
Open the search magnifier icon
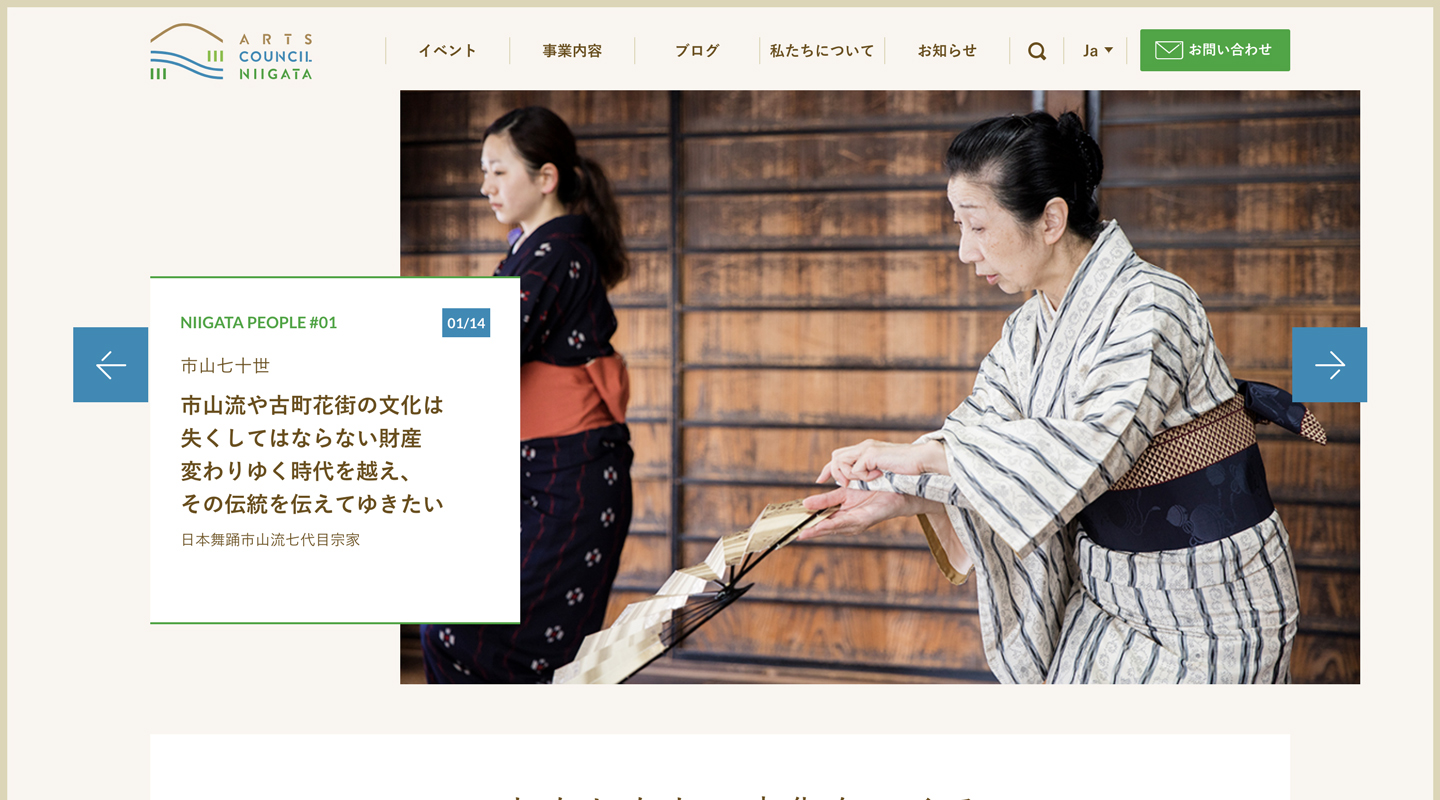click(1037, 51)
